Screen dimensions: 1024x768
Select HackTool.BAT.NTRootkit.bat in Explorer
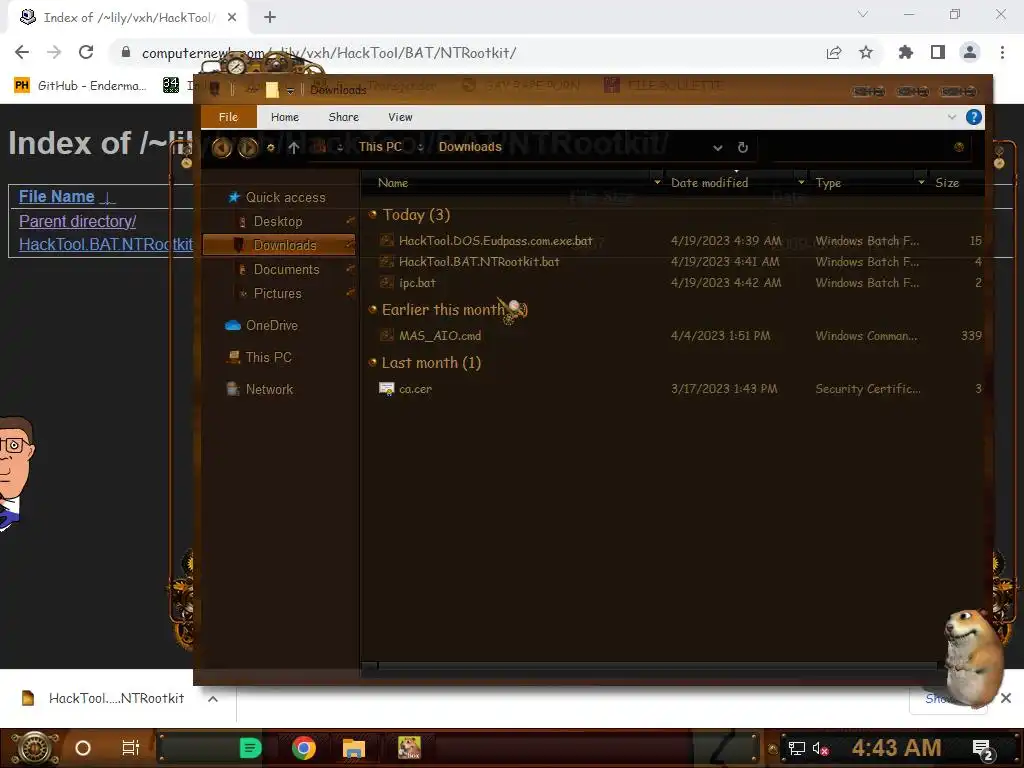pyautogui.click(x=479, y=262)
